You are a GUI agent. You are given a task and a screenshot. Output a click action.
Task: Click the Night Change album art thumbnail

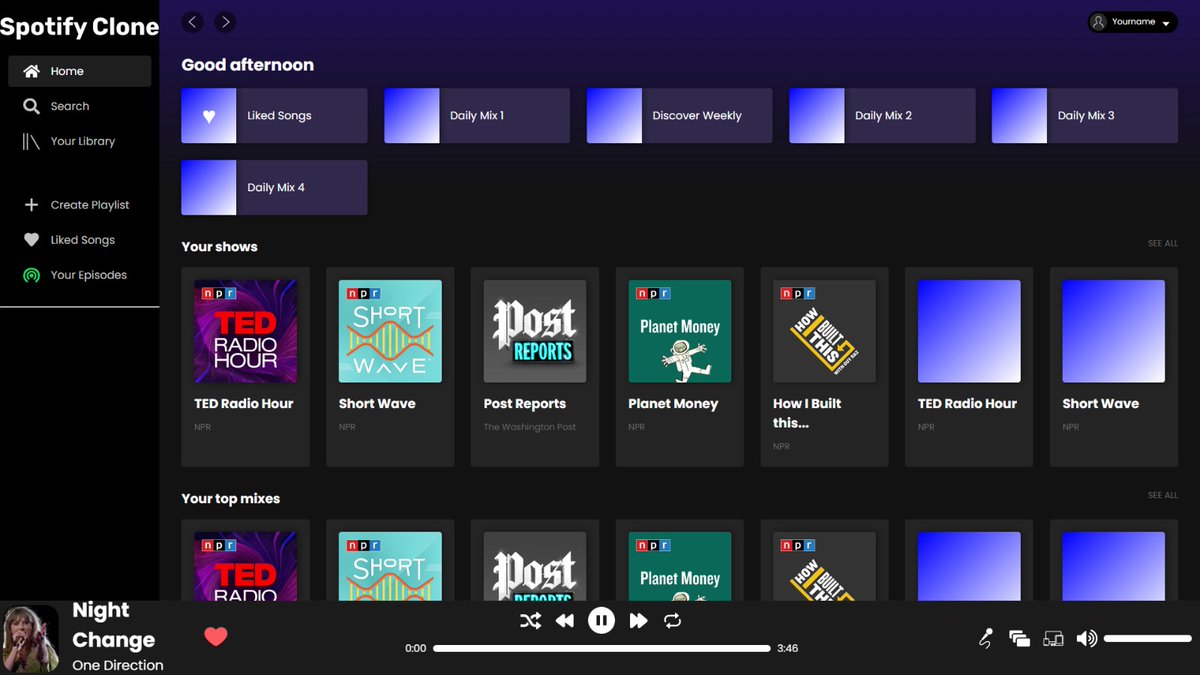[31, 637]
